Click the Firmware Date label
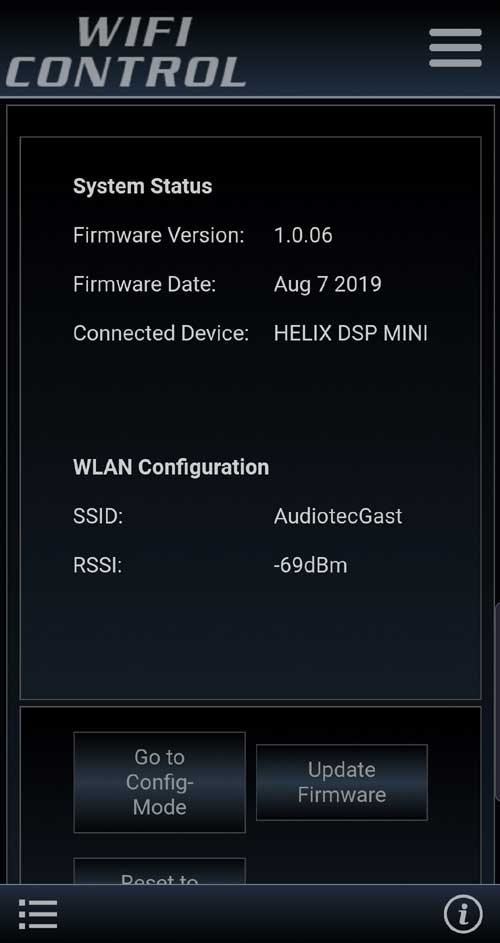500x943 pixels. (x=144, y=284)
